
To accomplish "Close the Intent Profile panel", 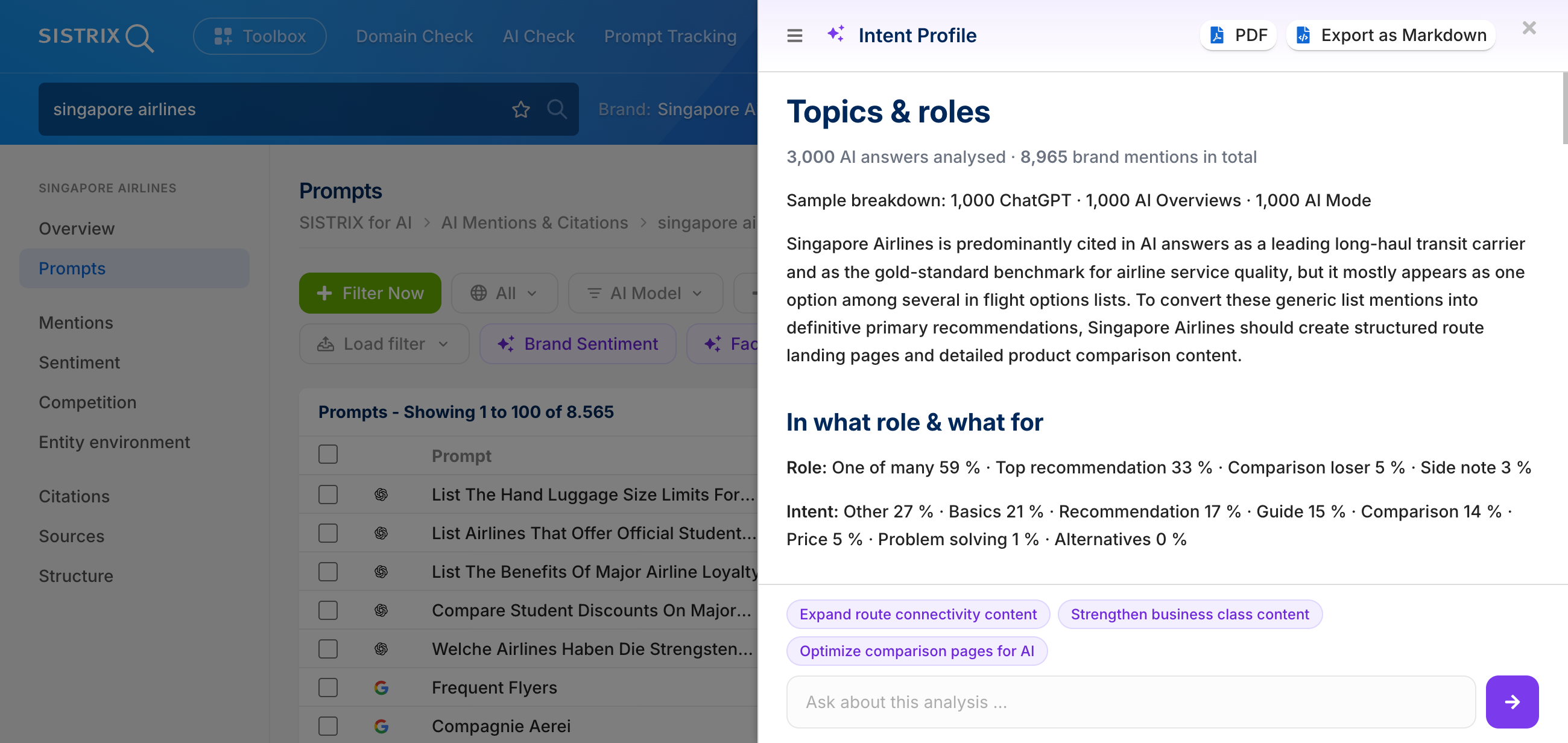I will [x=1528, y=28].
